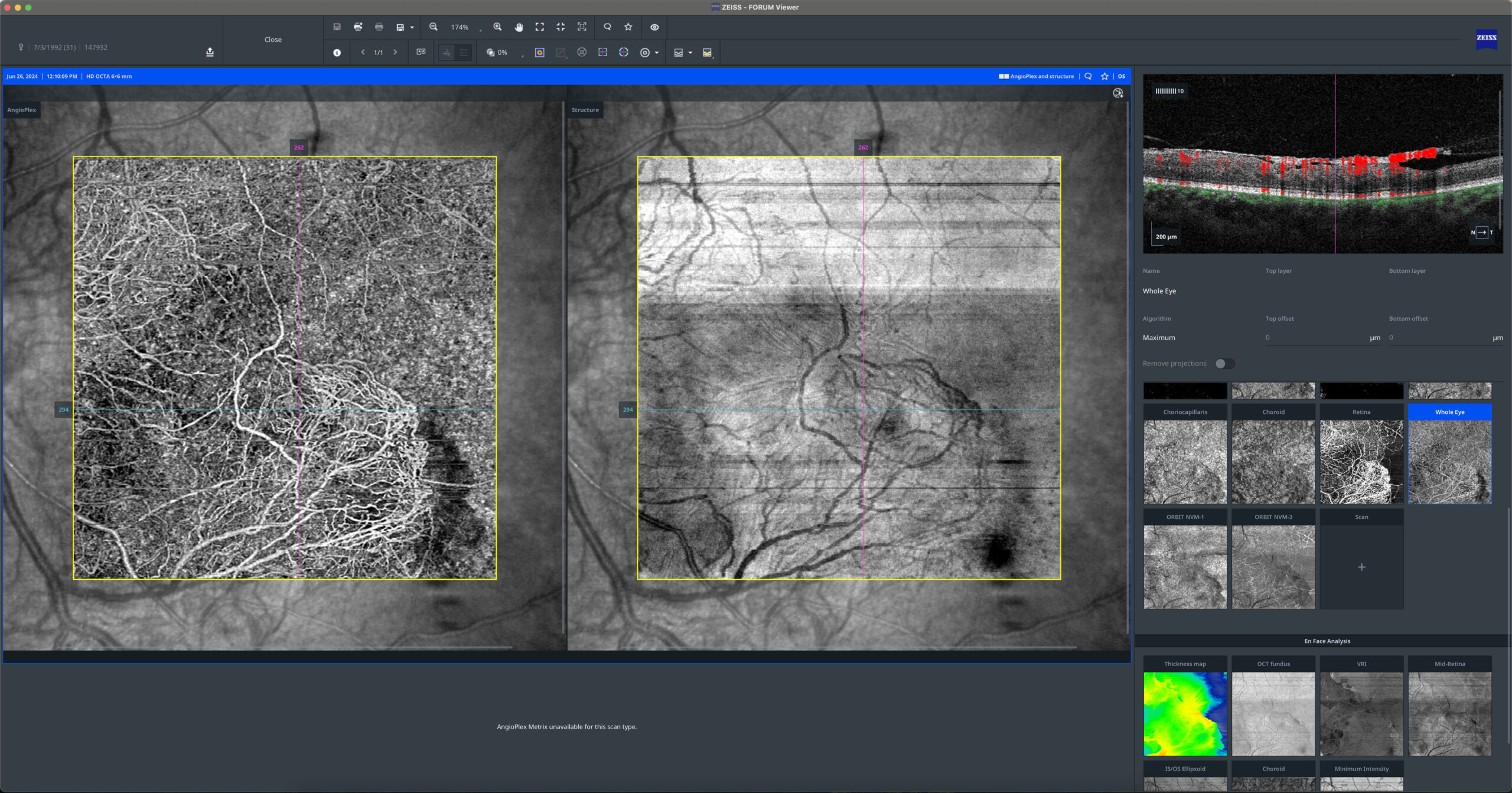Toggle the vessel overlay mode button
This screenshot has width=1512, height=793.
tap(447, 53)
